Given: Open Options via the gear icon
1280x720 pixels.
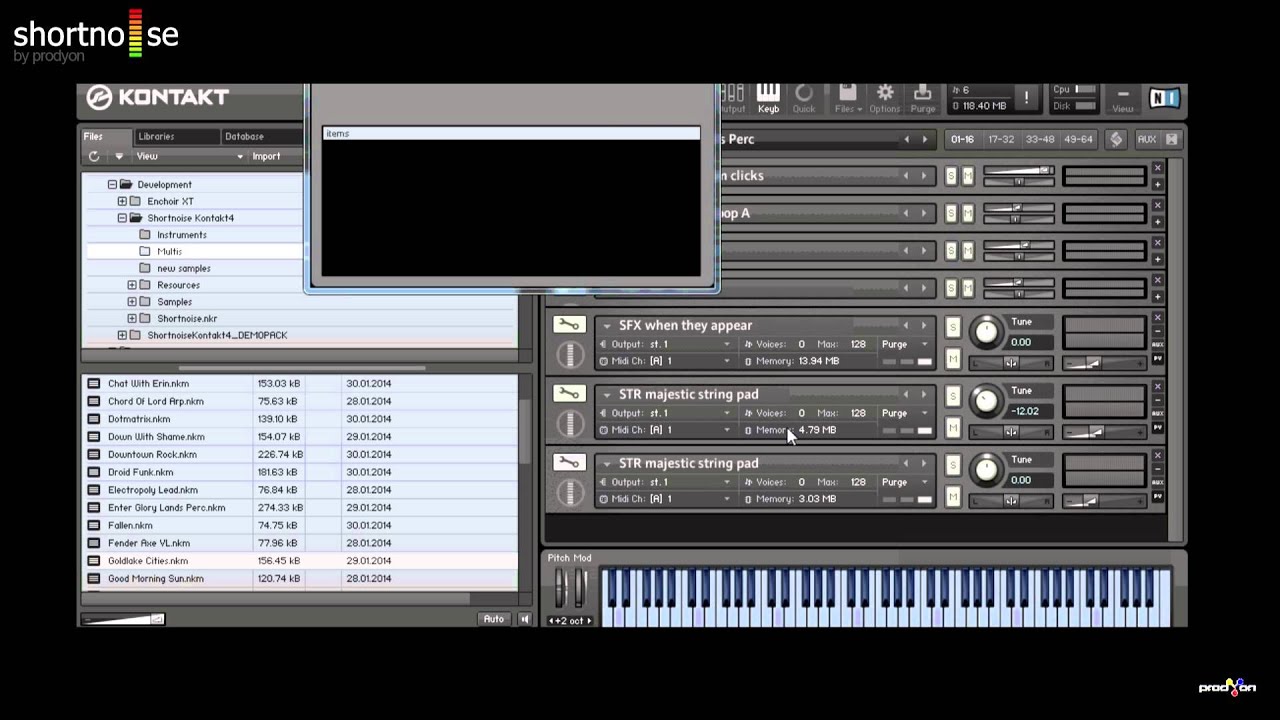Looking at the screenshot, I should point(885,97).
